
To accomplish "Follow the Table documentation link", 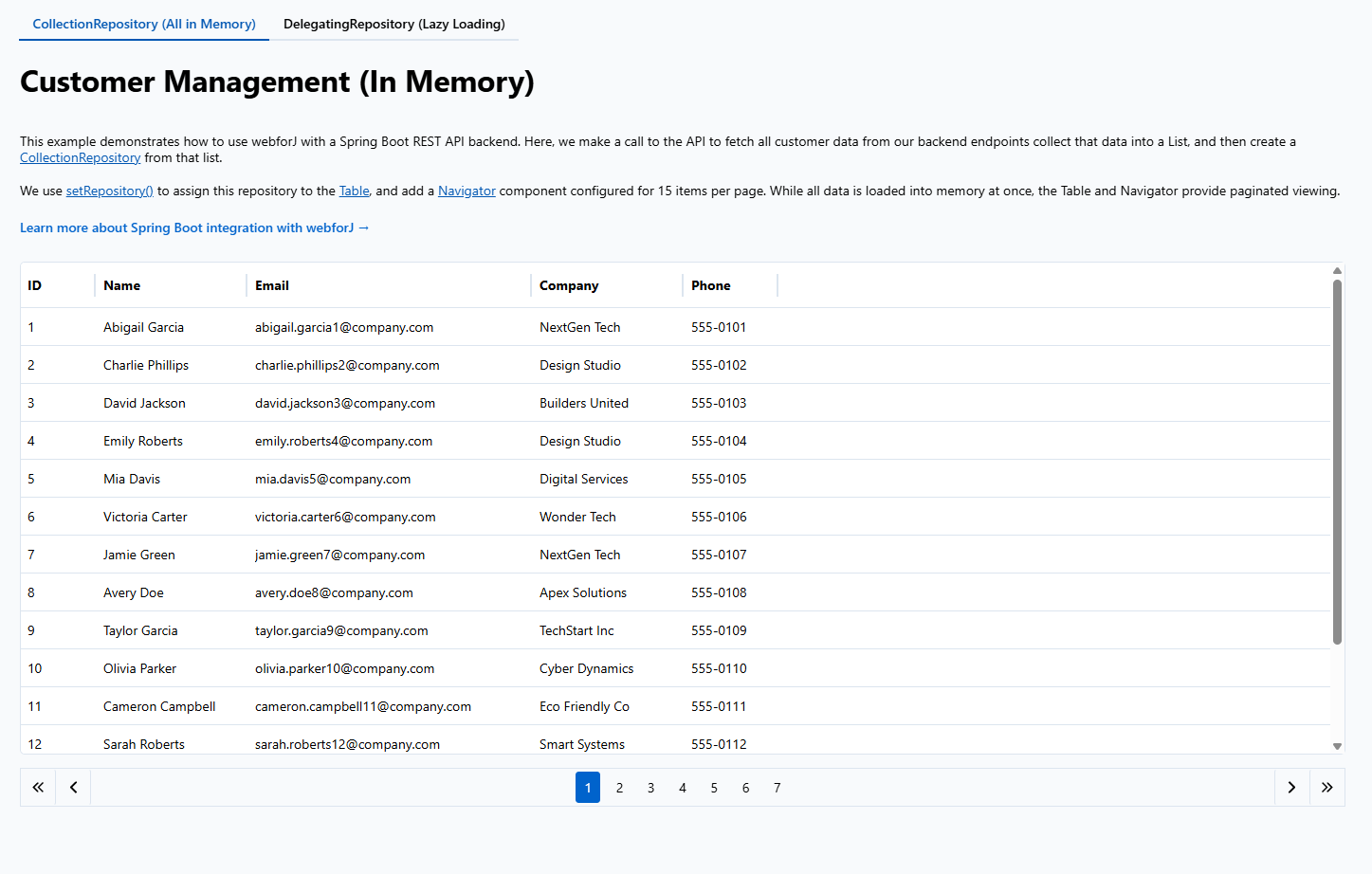I will tap(354, 191).
